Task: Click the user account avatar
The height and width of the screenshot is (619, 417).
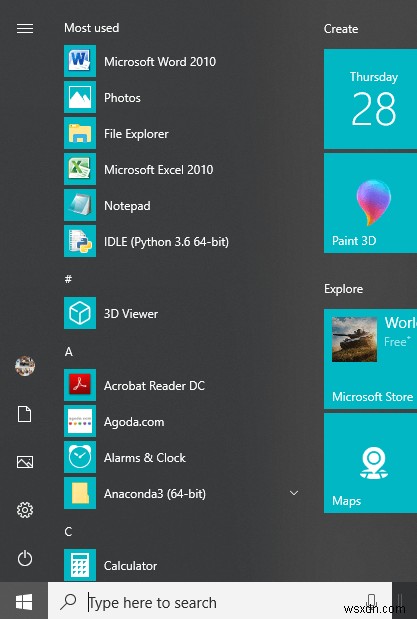Action: click(x=25, y=366)
